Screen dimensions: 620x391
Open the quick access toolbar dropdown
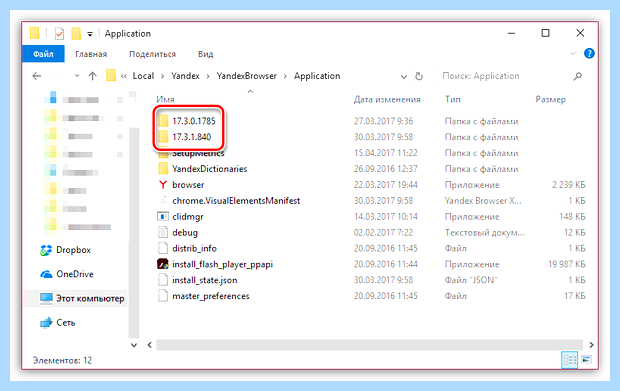(90, 34)
